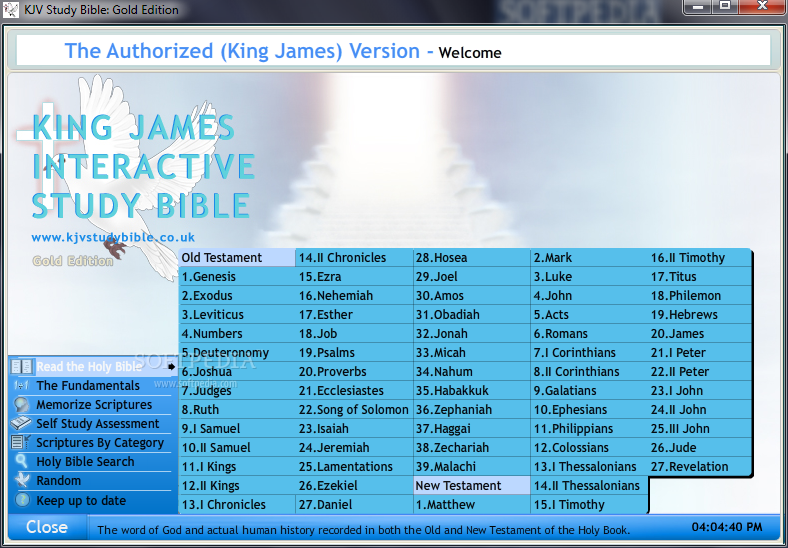788x548 pixels.
Task: Open 13.I Chronicles
Action: tap(237, 505)
